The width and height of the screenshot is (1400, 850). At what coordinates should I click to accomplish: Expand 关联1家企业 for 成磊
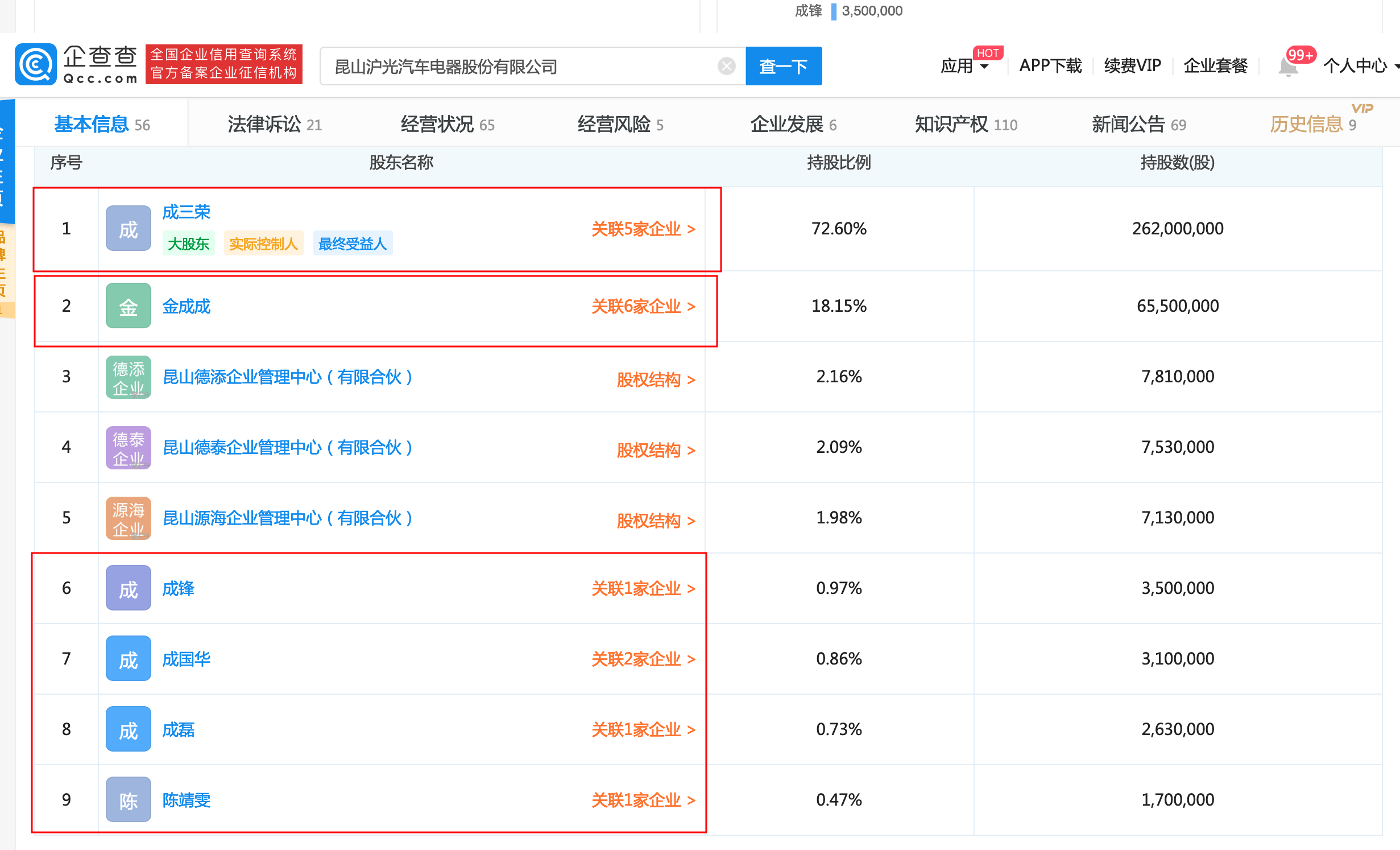pos(643,729)
